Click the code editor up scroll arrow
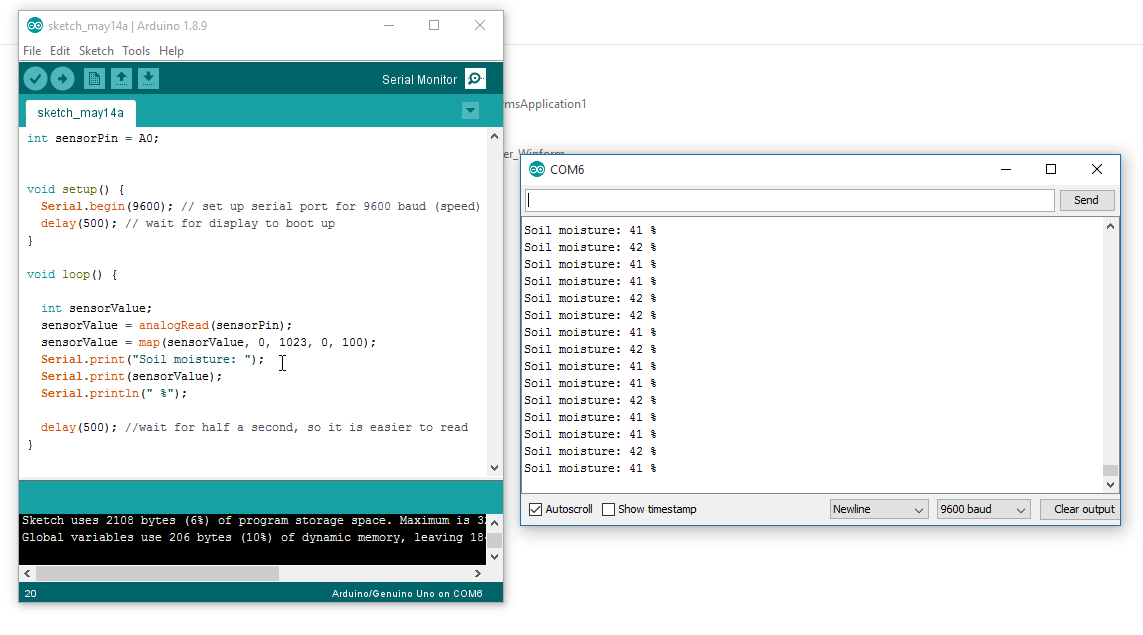Image resolution: width=1143 pixels, height=635 pixels. [494, 136]
